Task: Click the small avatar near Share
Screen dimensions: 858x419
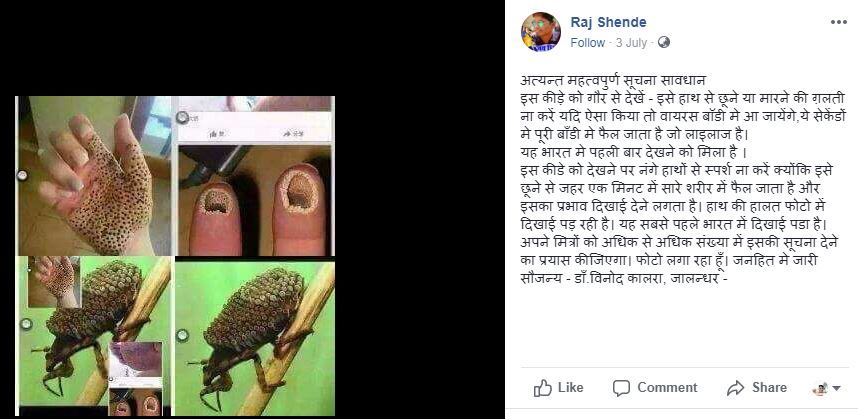Action: tap(820, 388)
